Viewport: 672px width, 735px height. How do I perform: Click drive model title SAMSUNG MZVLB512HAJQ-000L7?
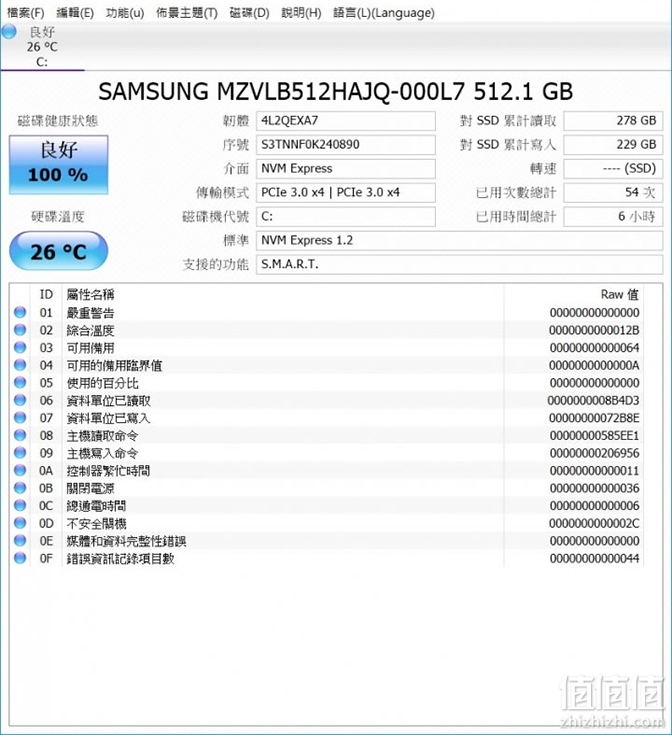[x=281, y=91]
